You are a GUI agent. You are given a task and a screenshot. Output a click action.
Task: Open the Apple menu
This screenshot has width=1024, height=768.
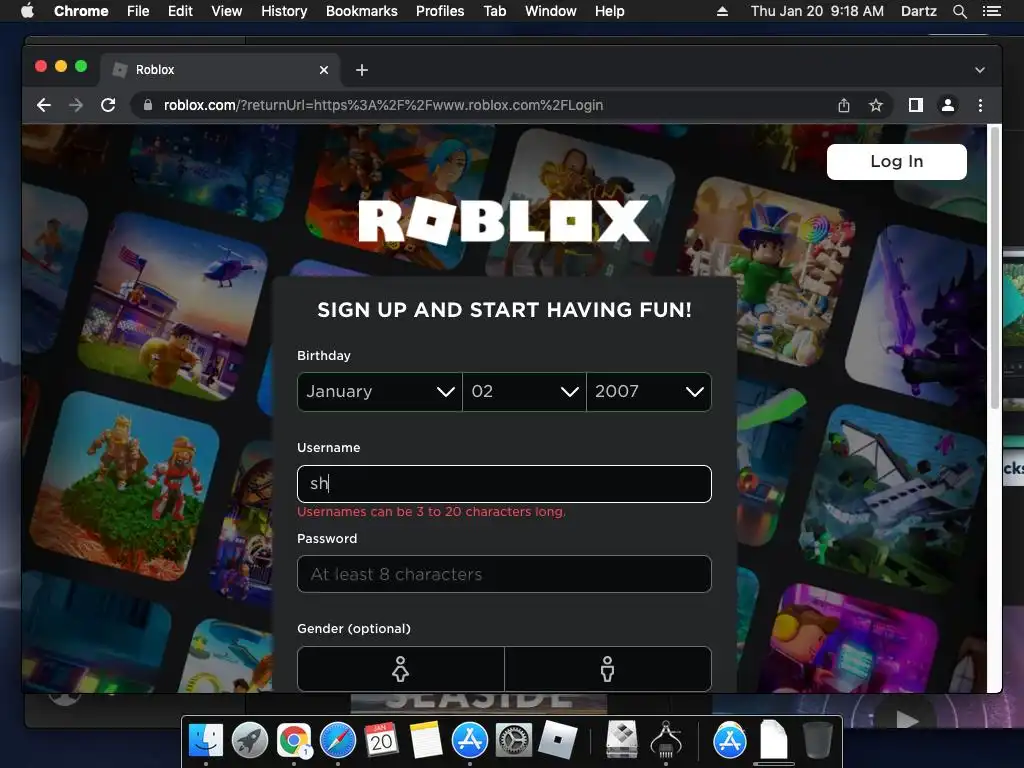coord(27,11)
